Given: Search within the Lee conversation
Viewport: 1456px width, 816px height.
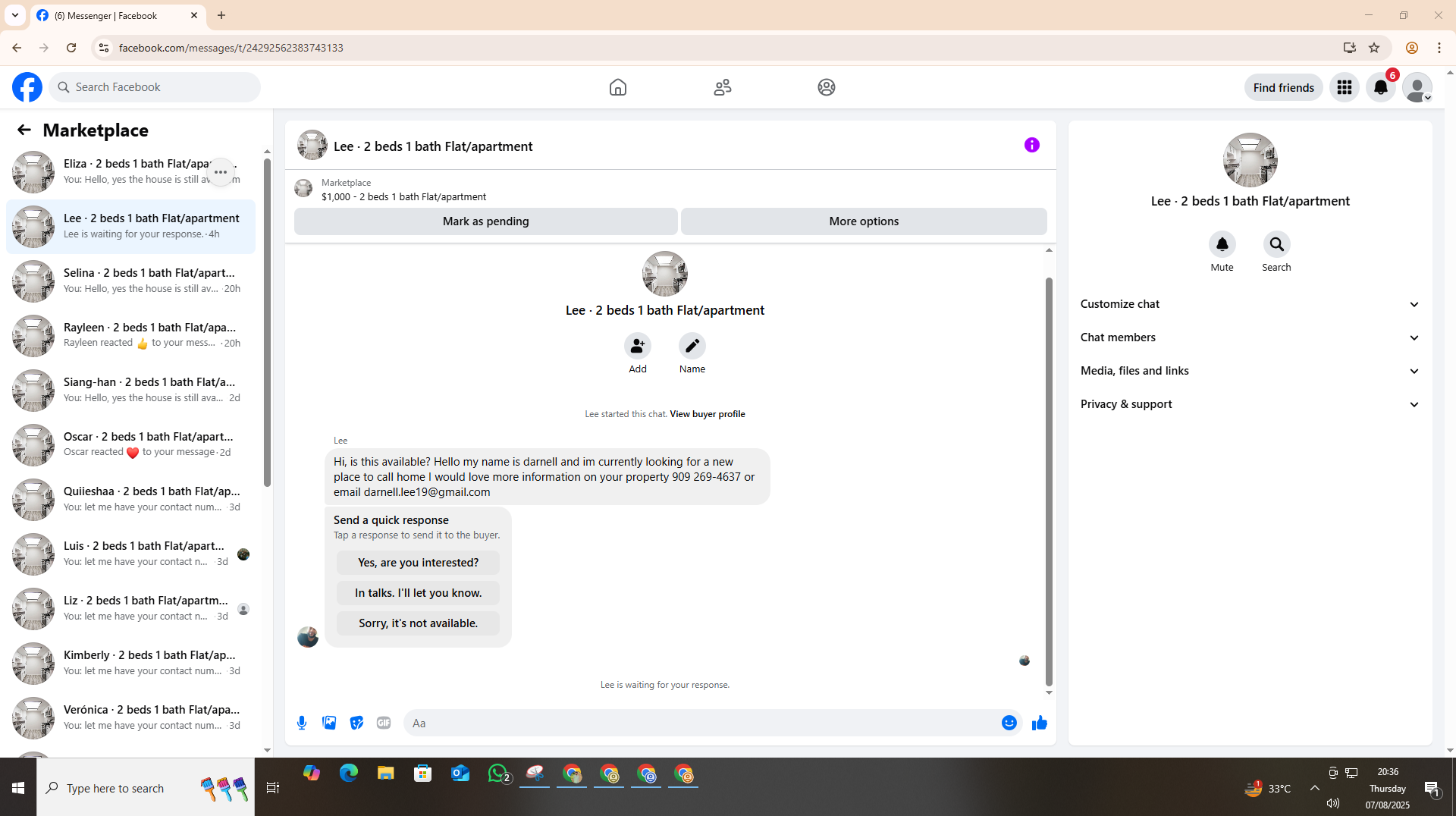Looking at the screenshot, I should (1277, 244).
